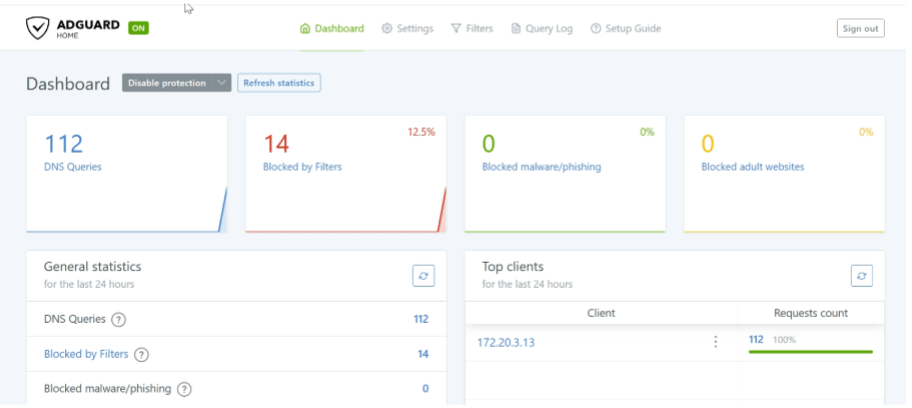912x408 pixels.
Task: Open the Setup Guide page
Action: pos(626,29)
